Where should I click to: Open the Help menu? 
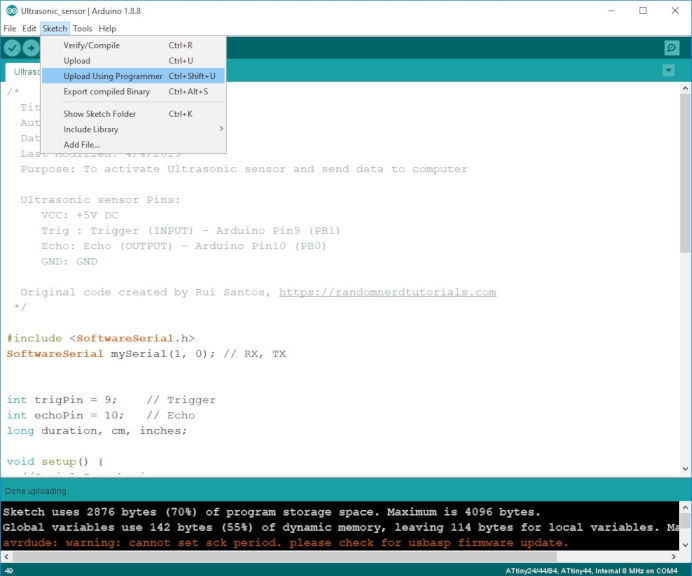[107, 29]
